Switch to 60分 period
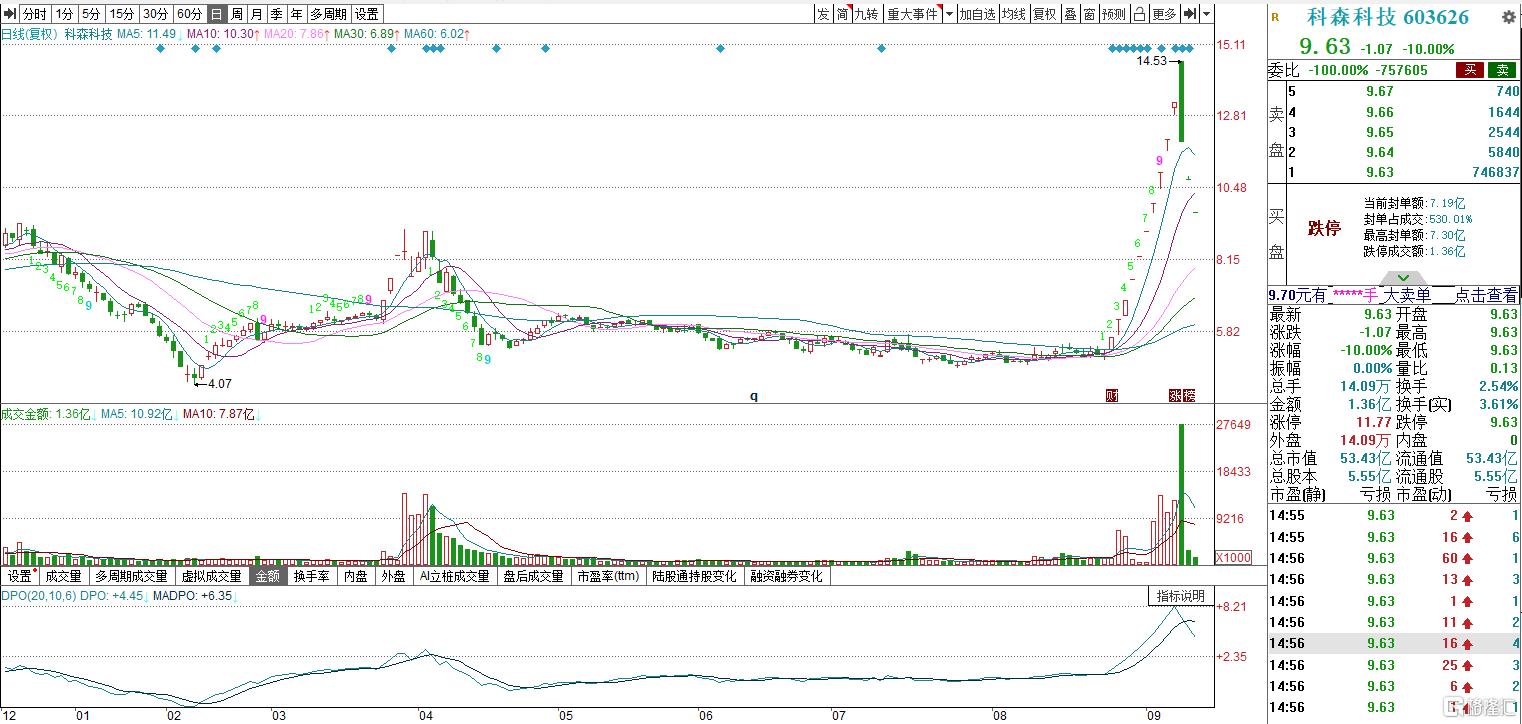1522x724 pixels. 189,14
